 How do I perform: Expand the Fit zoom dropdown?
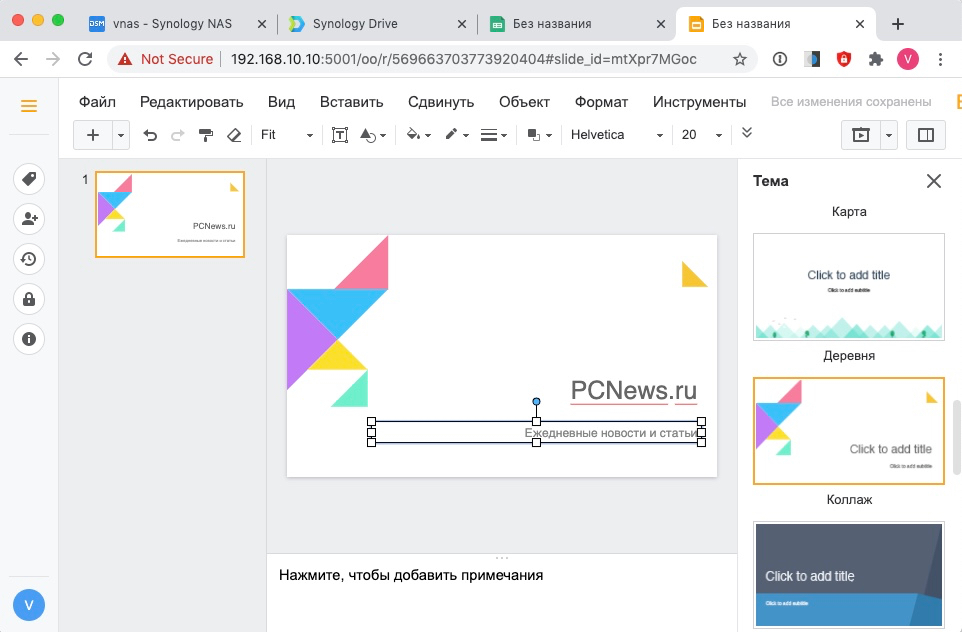point(287,135)
